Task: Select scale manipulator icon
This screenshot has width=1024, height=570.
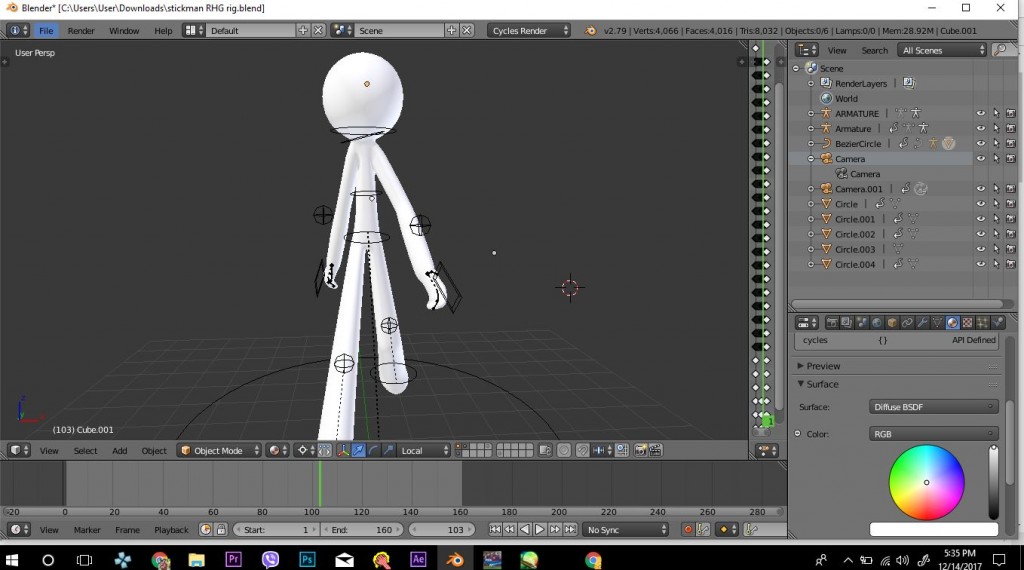Action: tap(389, 451)
